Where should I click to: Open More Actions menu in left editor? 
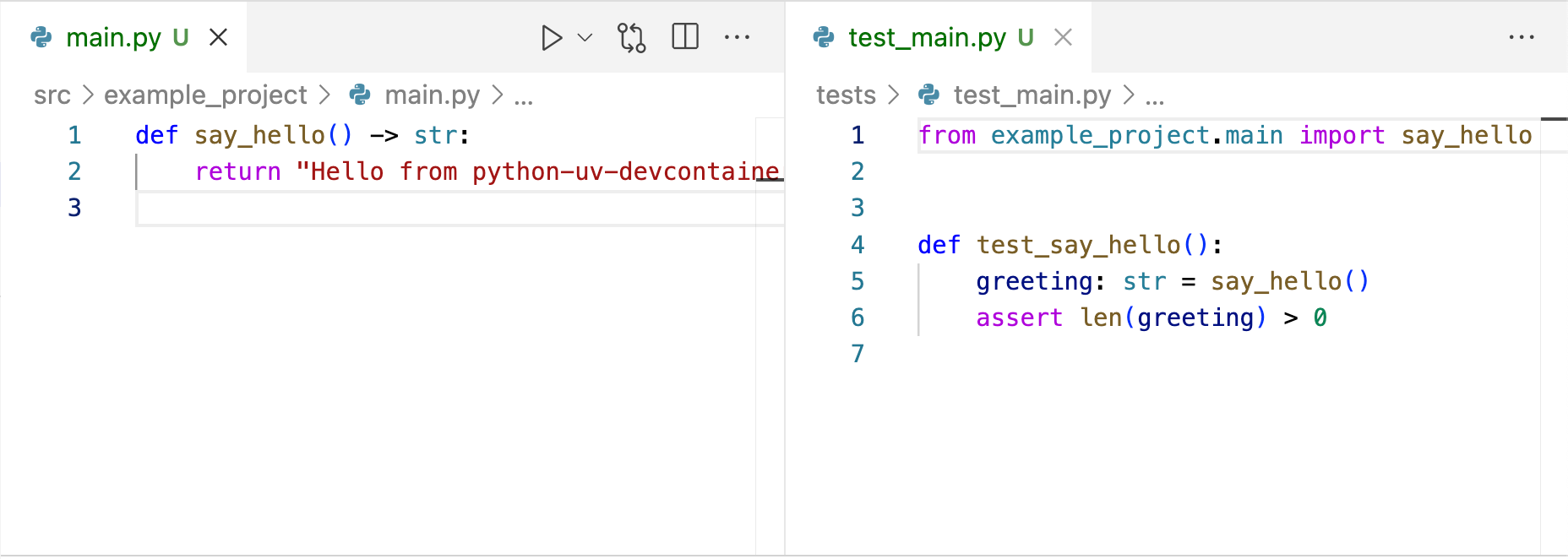pos(737,38)
